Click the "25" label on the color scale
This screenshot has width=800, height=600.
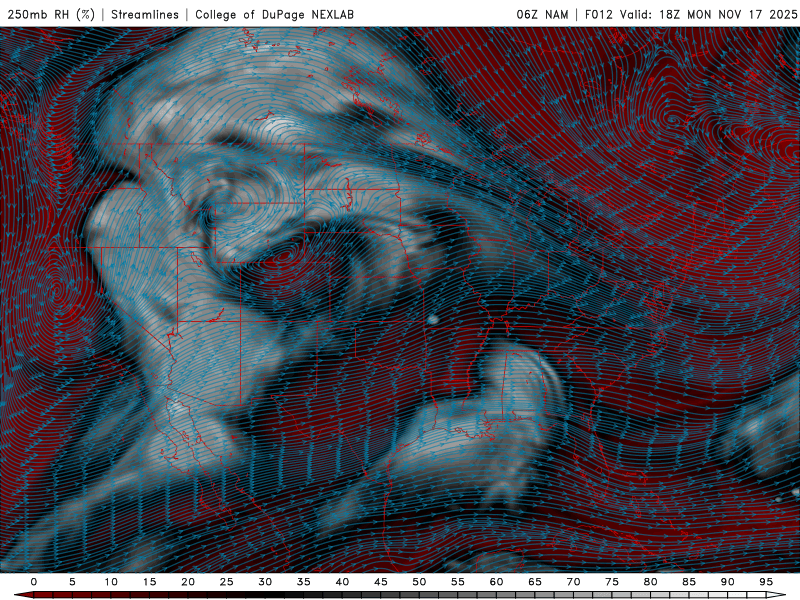coord(227,582)
